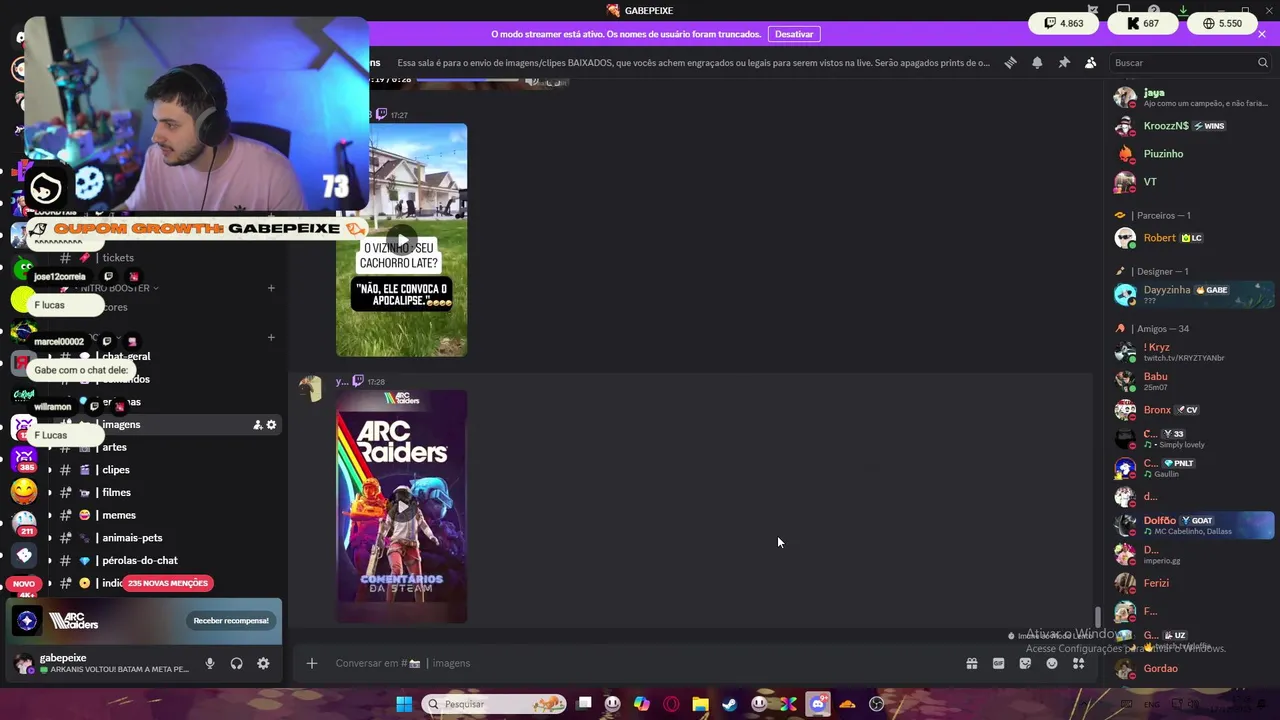
Task: Open member VT profile
Action: [1193, 182]
